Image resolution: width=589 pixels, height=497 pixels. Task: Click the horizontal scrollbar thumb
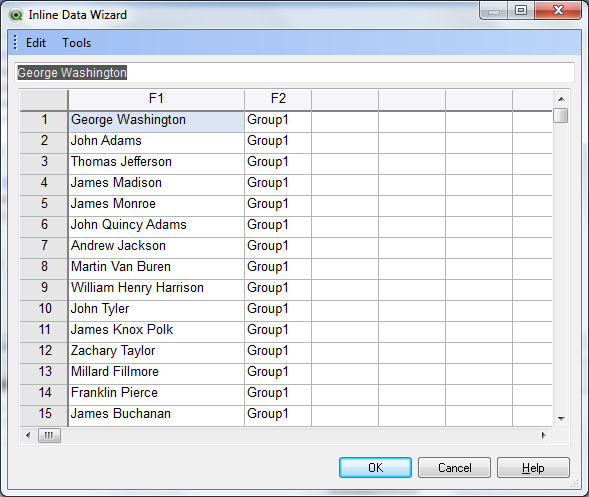[x=49, y=435]
